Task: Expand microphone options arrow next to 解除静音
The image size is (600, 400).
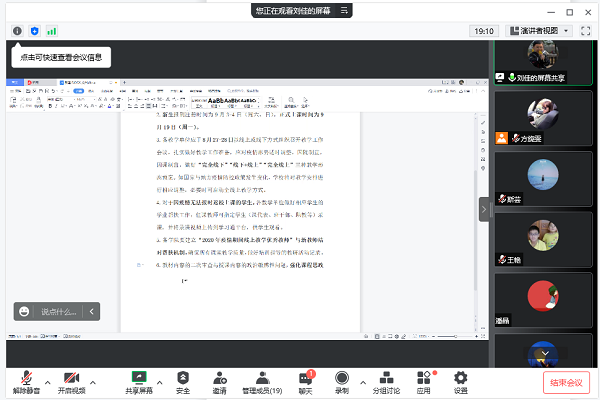Action: (x=47, y=382)
